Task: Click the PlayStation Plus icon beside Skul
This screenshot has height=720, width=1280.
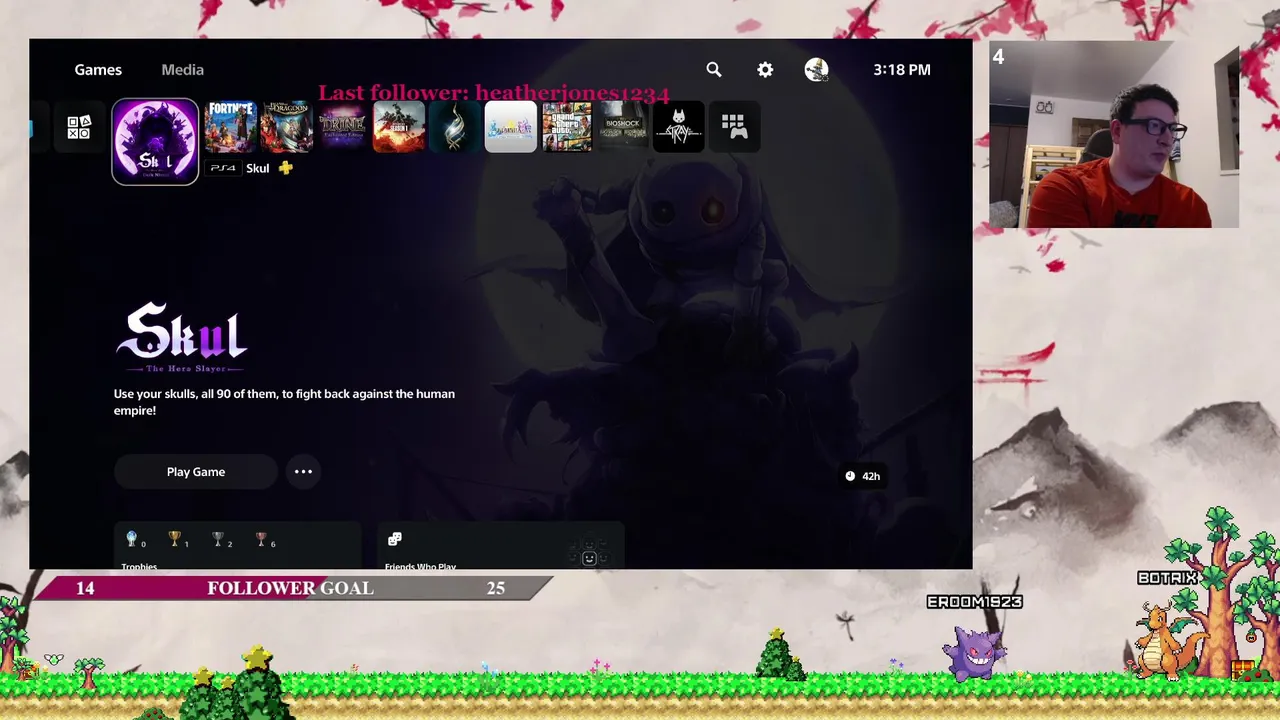Action: click(x=286, y=168)
